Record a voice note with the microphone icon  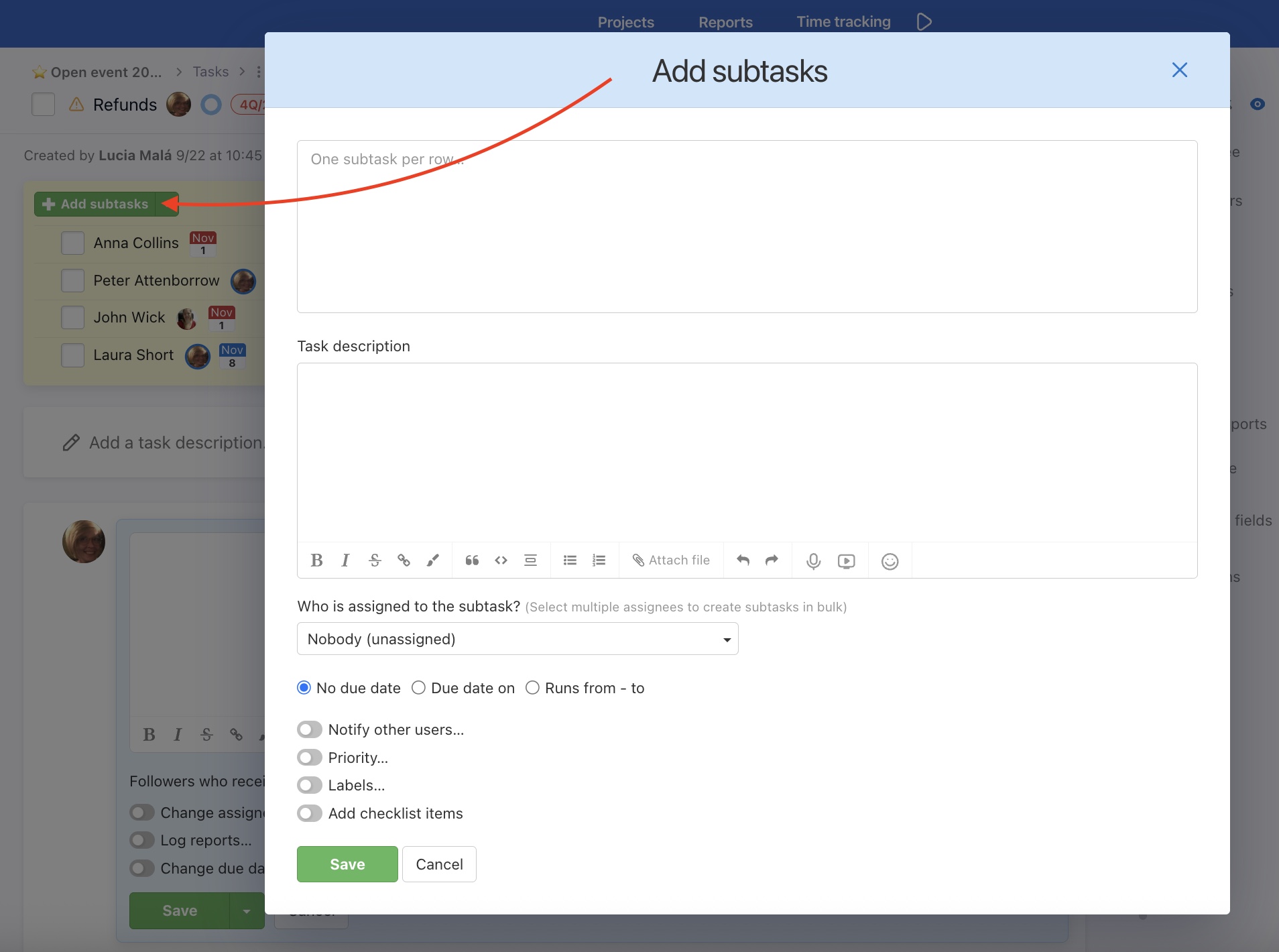point(812,560)
